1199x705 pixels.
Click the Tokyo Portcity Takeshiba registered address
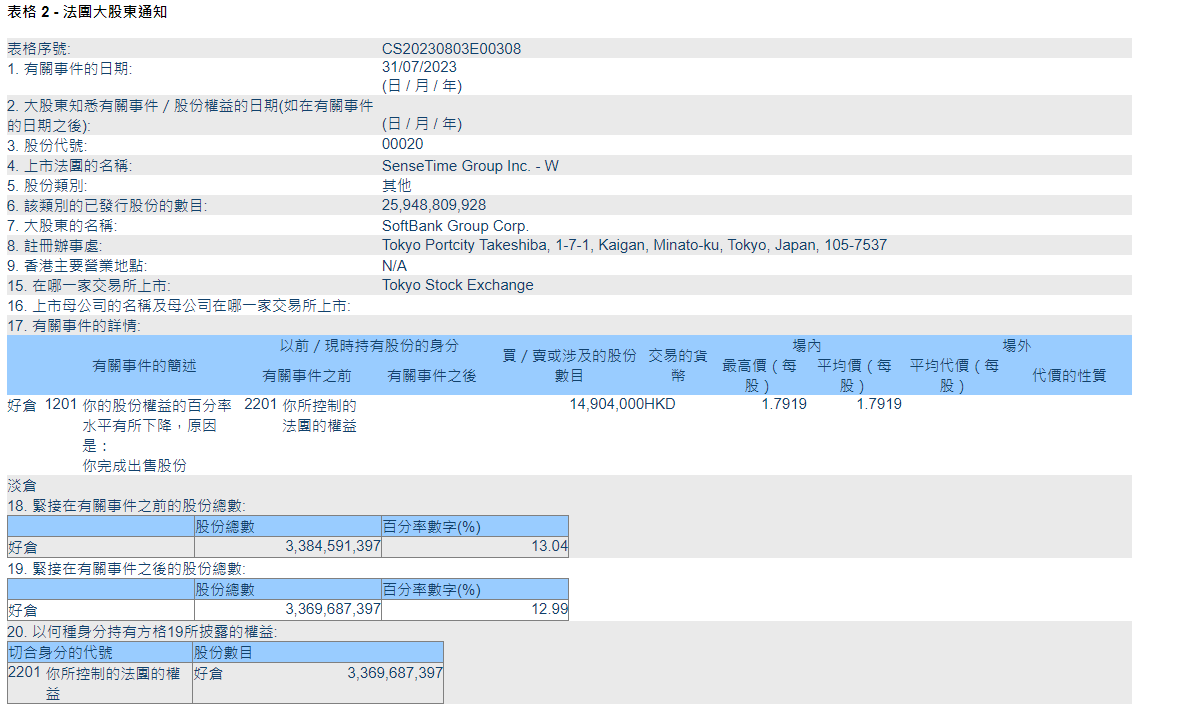634,245
